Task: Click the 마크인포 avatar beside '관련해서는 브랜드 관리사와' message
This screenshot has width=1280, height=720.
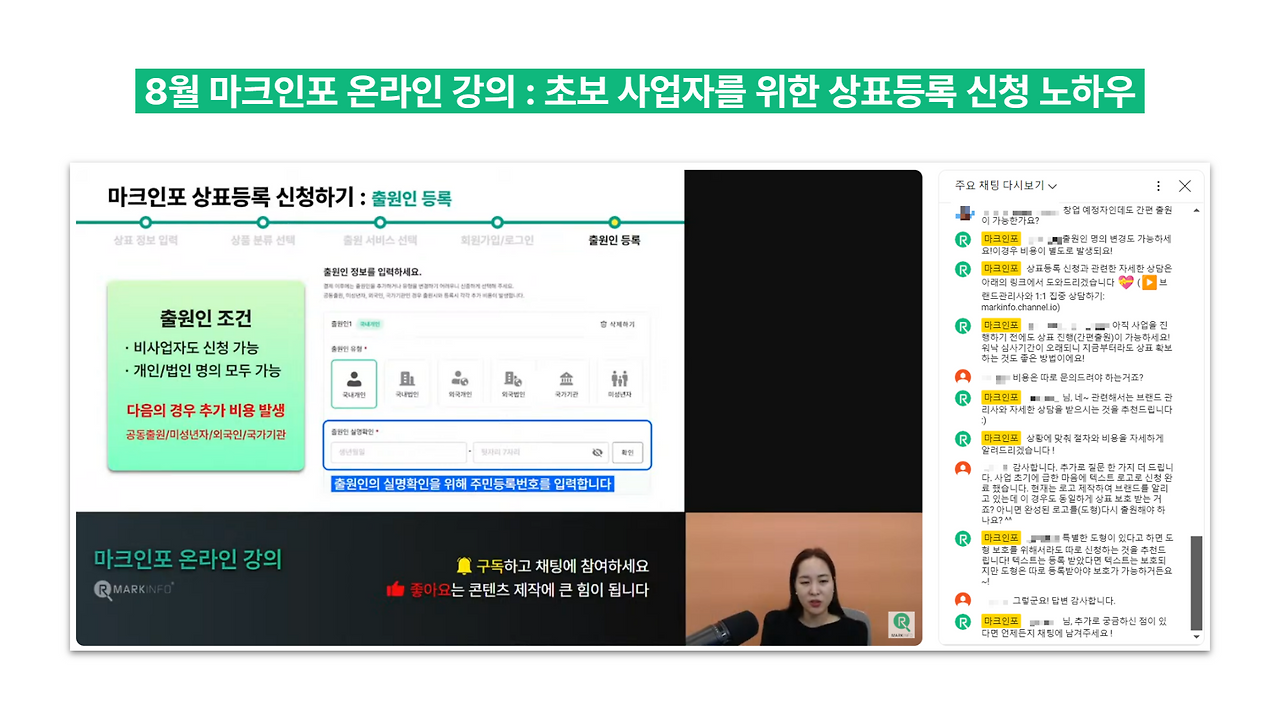Action: click(963, 398)
